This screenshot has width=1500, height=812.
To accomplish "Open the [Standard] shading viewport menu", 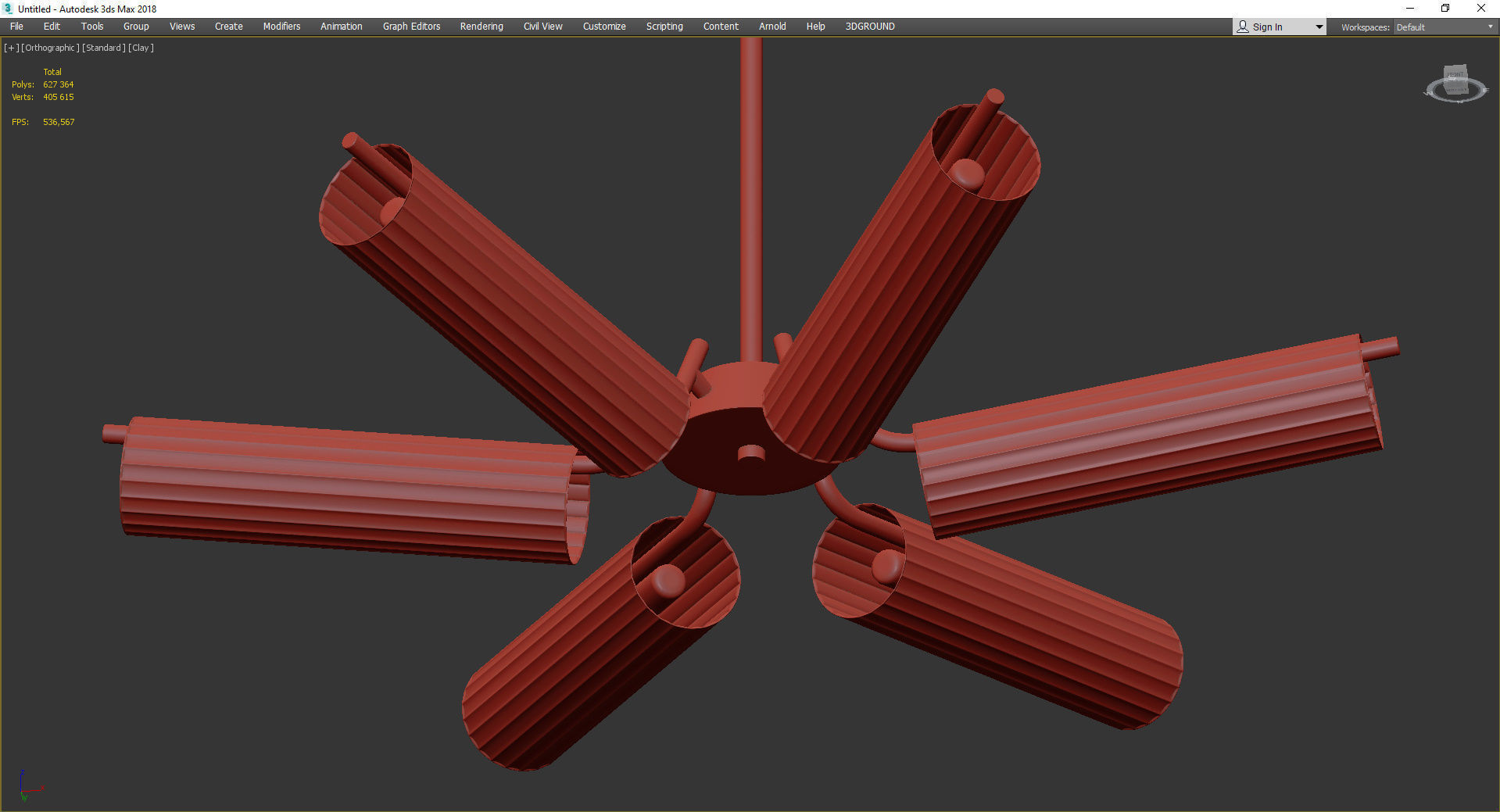I will tap(104, 48).
